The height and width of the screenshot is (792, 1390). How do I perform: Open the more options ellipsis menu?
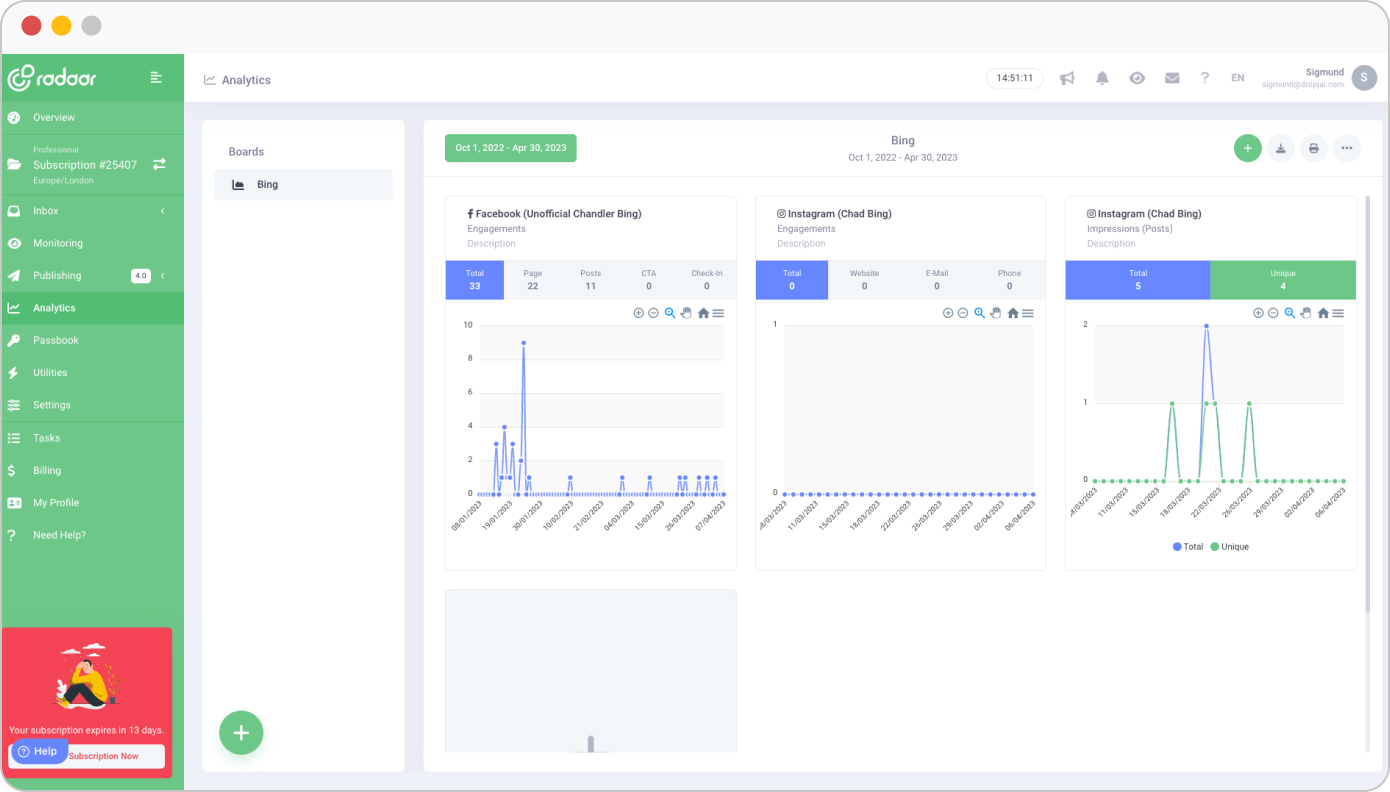[1347, 148]
